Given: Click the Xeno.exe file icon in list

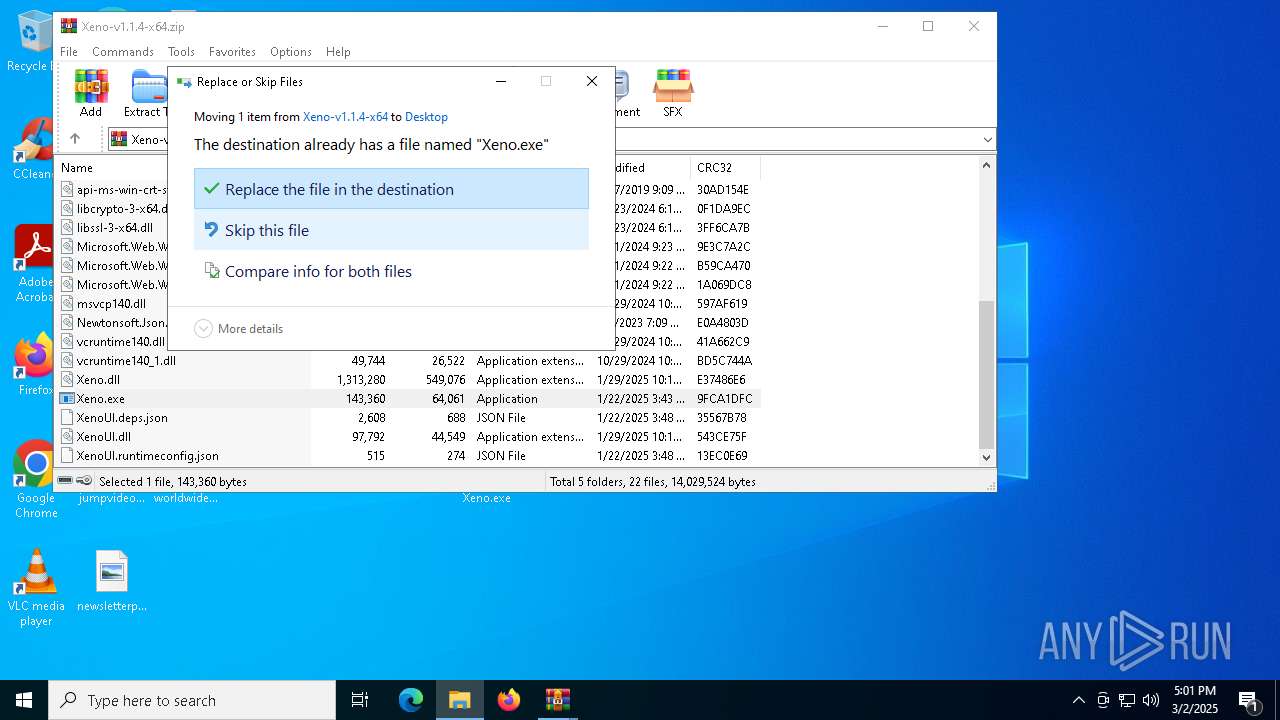Looking at the screenshot, I should 68,399.
